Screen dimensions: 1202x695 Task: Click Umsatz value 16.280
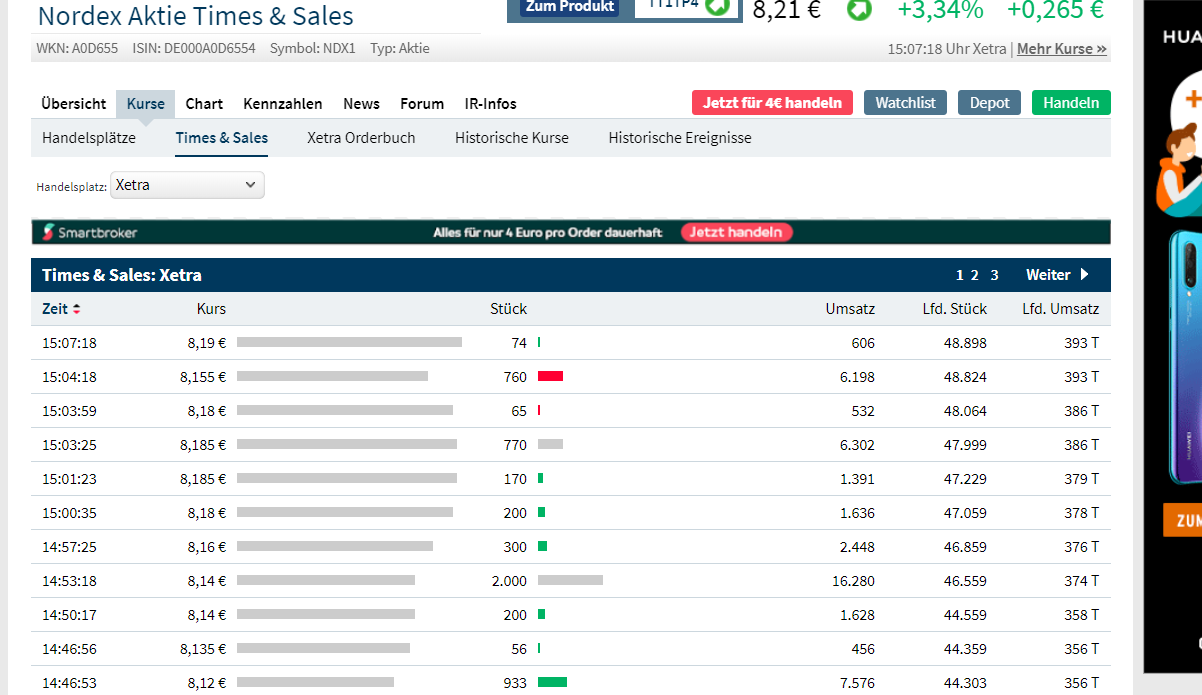[x=853, y=581]
